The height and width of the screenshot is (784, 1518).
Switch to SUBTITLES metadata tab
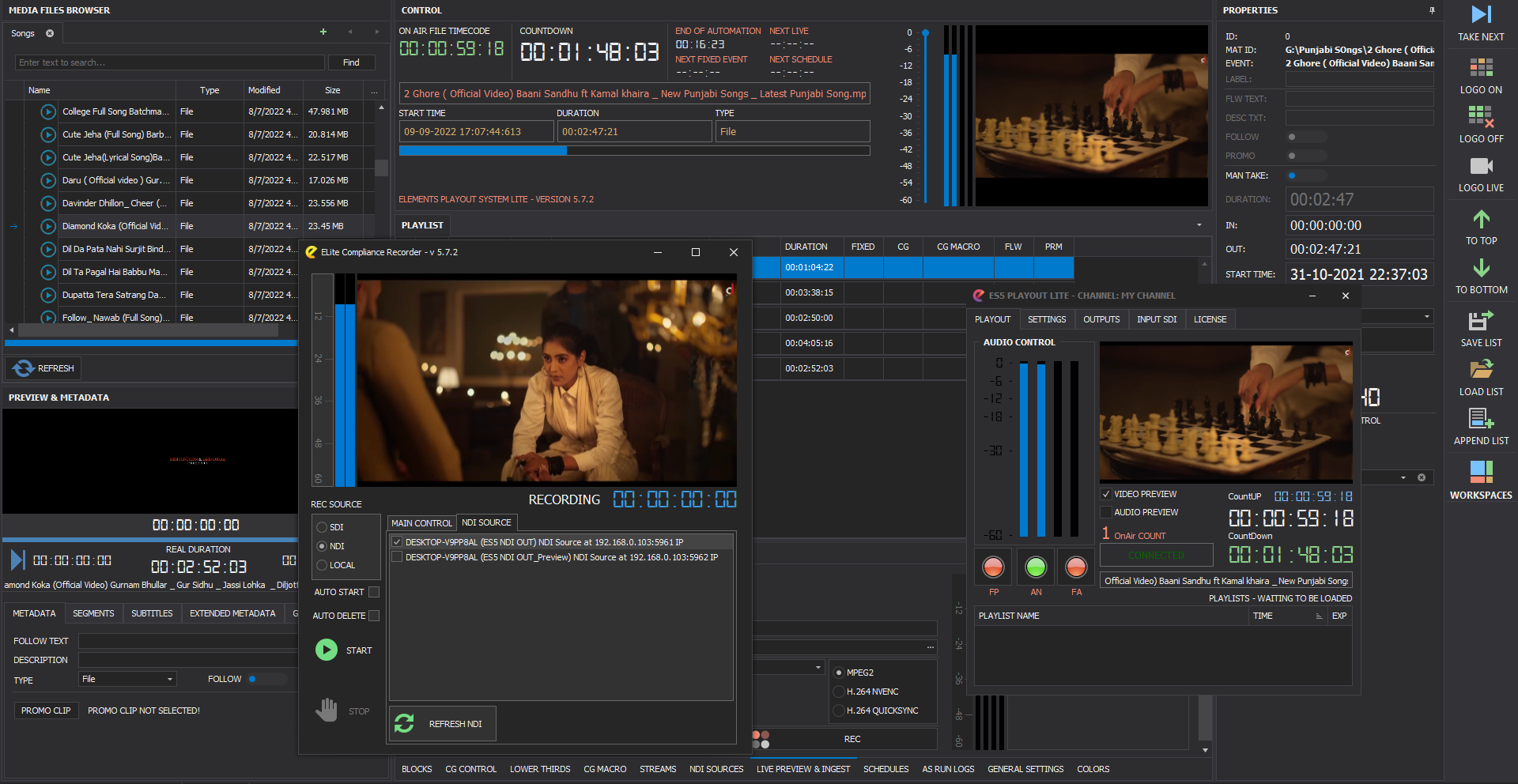152,613
